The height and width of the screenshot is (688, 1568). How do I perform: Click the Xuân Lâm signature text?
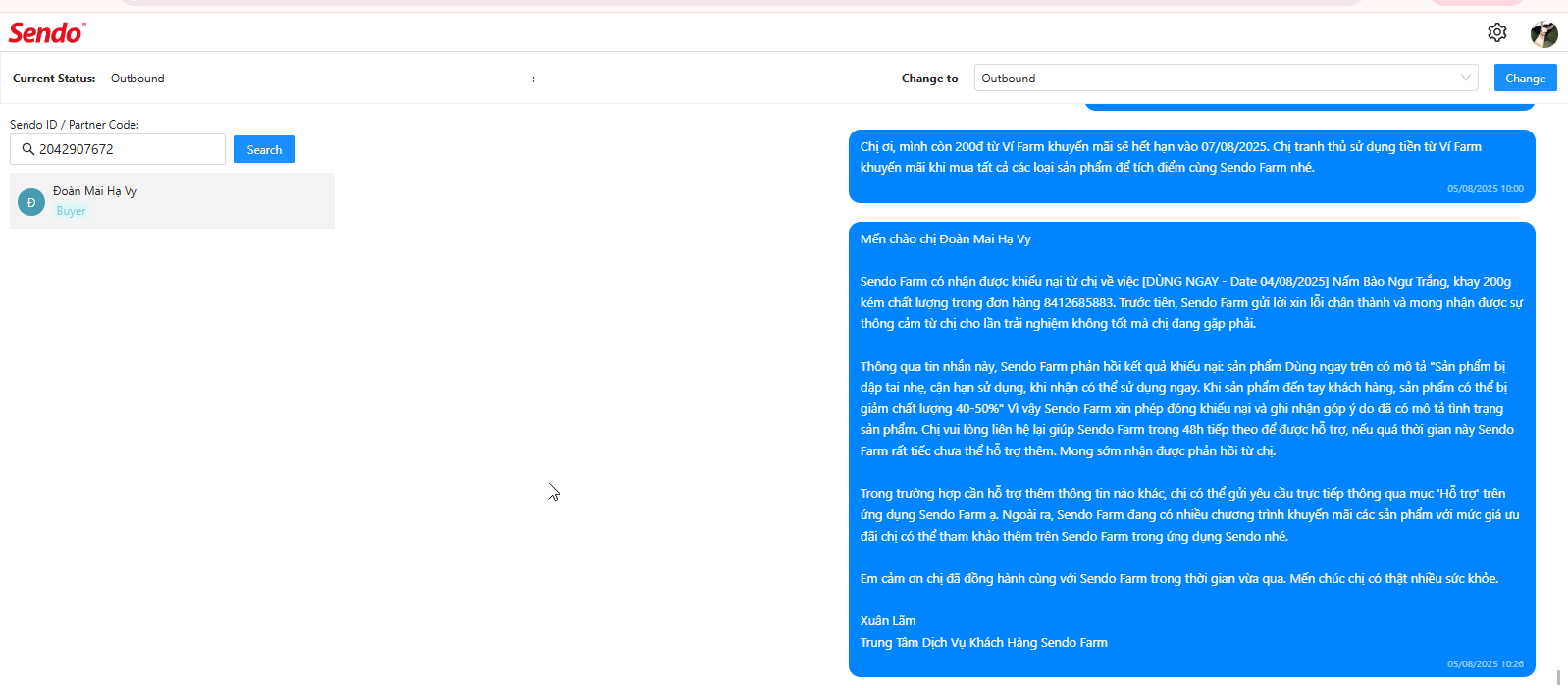888,621
